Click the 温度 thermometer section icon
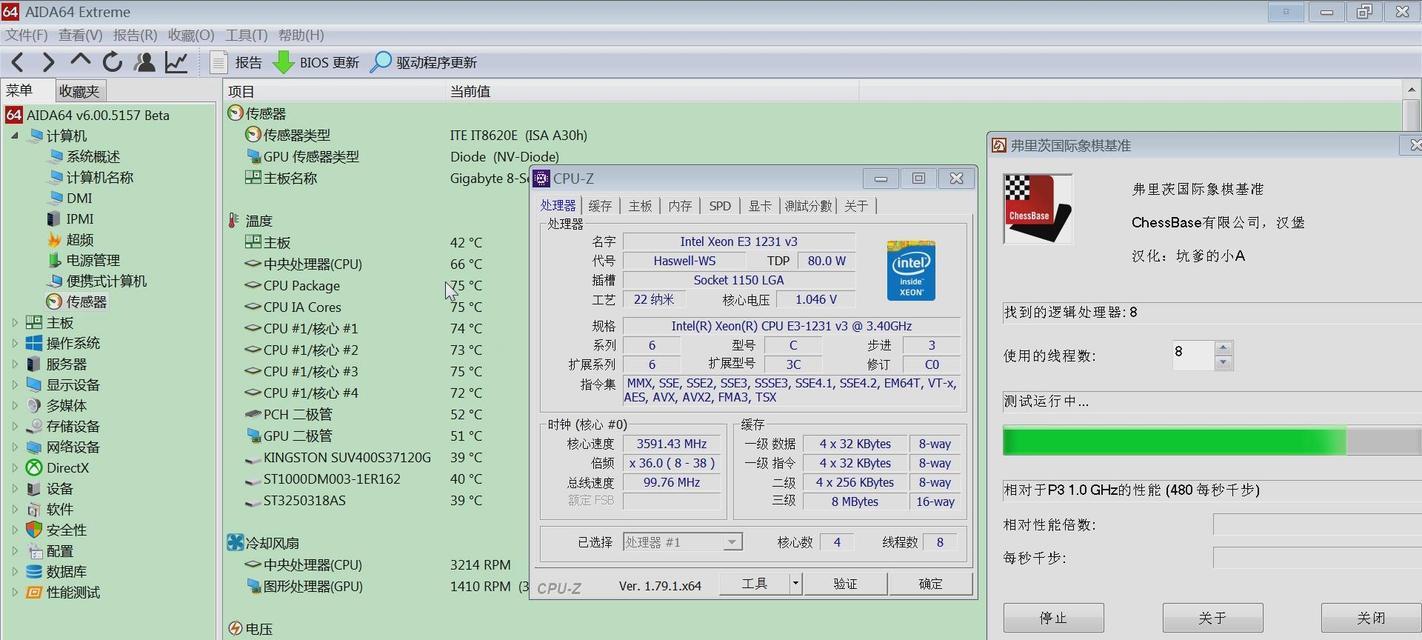 click(234, 220)
